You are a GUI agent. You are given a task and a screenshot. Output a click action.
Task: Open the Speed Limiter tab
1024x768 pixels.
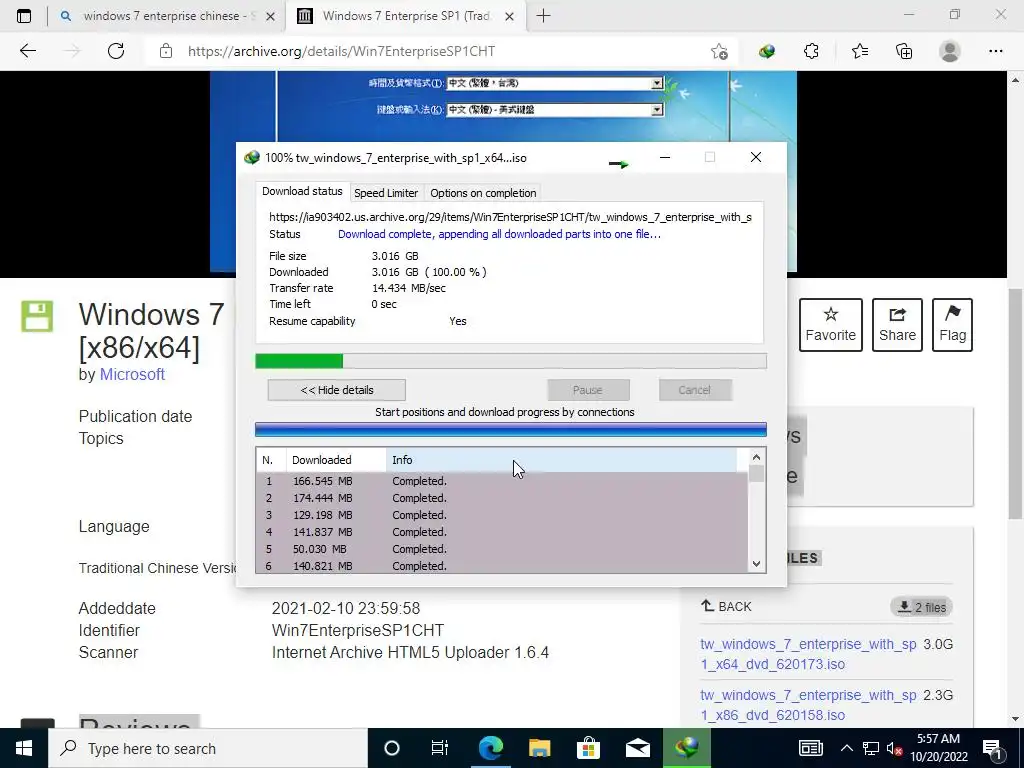pyautogui.click(x=386, y=193)
